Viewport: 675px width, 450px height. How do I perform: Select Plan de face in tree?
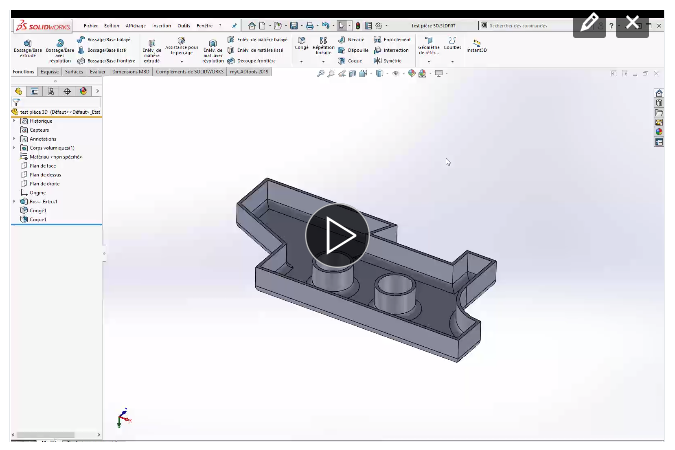click(38, 166)
